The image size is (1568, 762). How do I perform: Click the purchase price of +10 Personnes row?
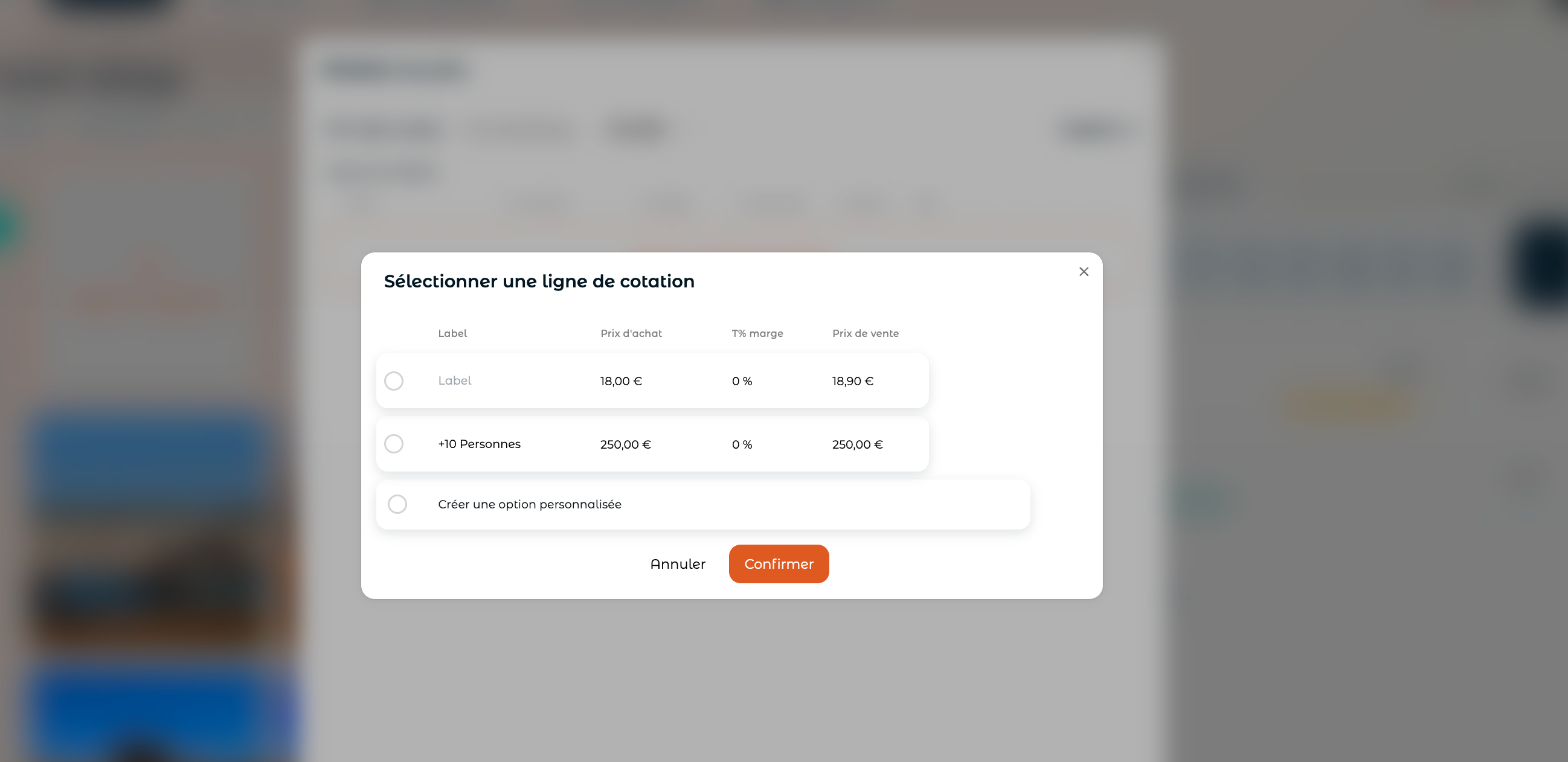626,444
